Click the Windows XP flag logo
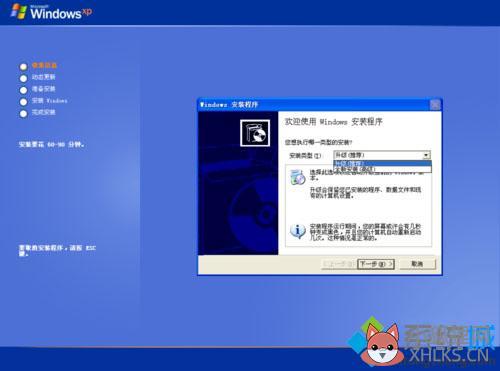Viewport: 500px width, 371px height. pyautogui.click(x=19, y=11)
